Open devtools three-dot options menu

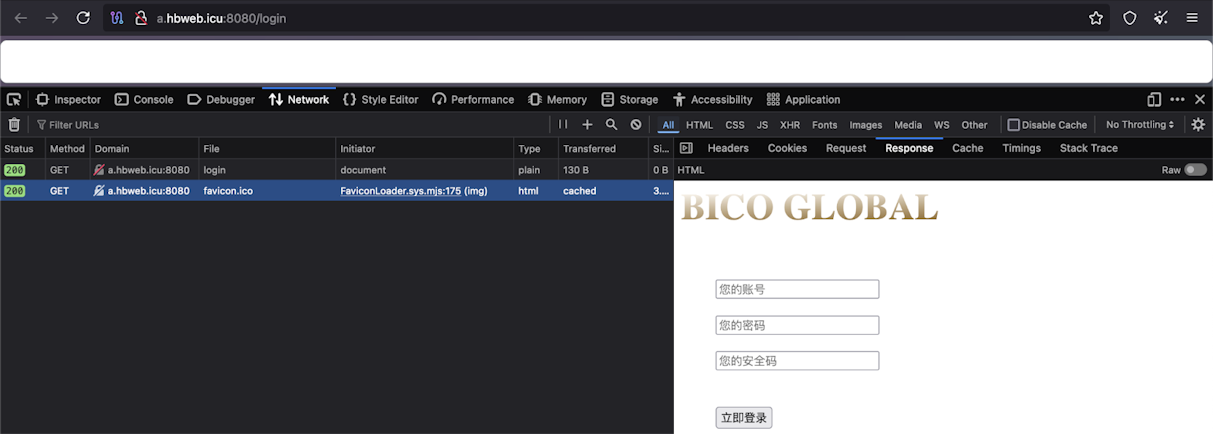coord(1177,100)
